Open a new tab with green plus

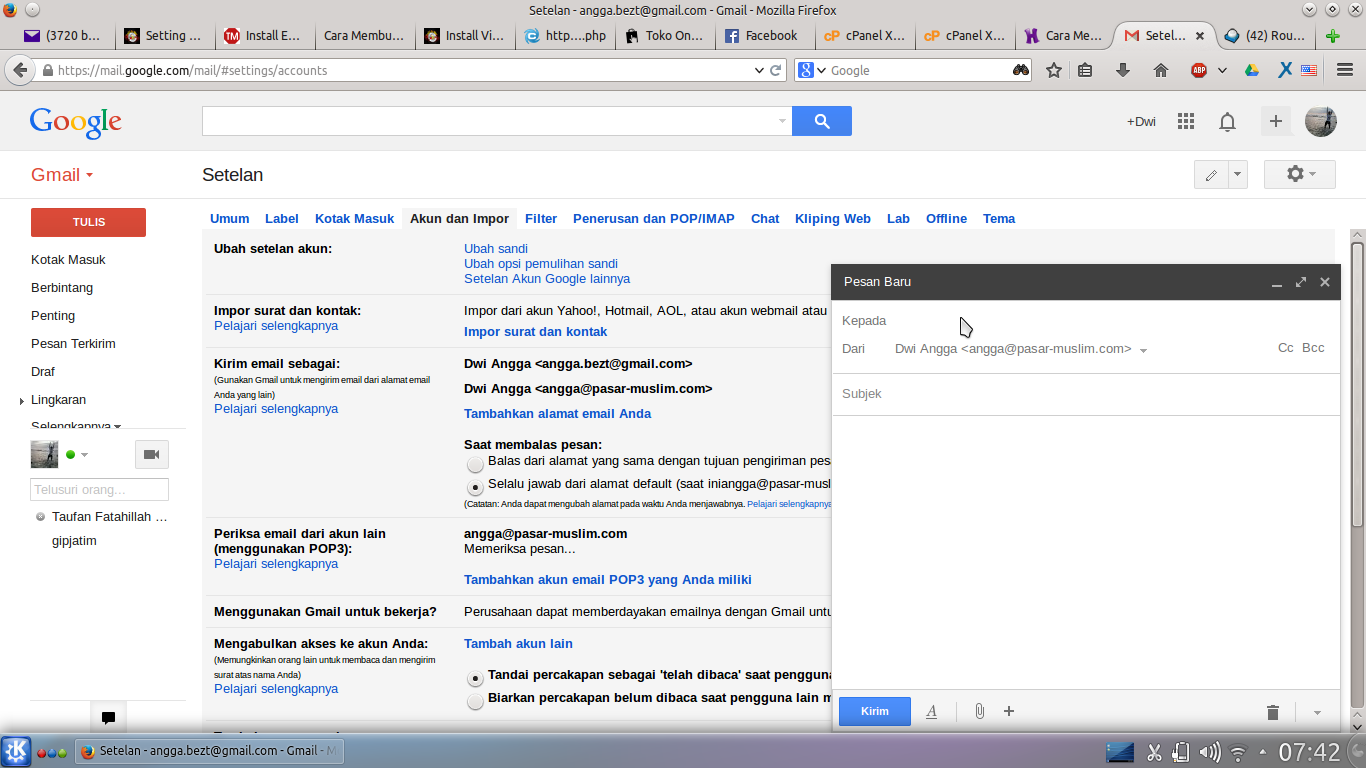(x=1332, y=36)
